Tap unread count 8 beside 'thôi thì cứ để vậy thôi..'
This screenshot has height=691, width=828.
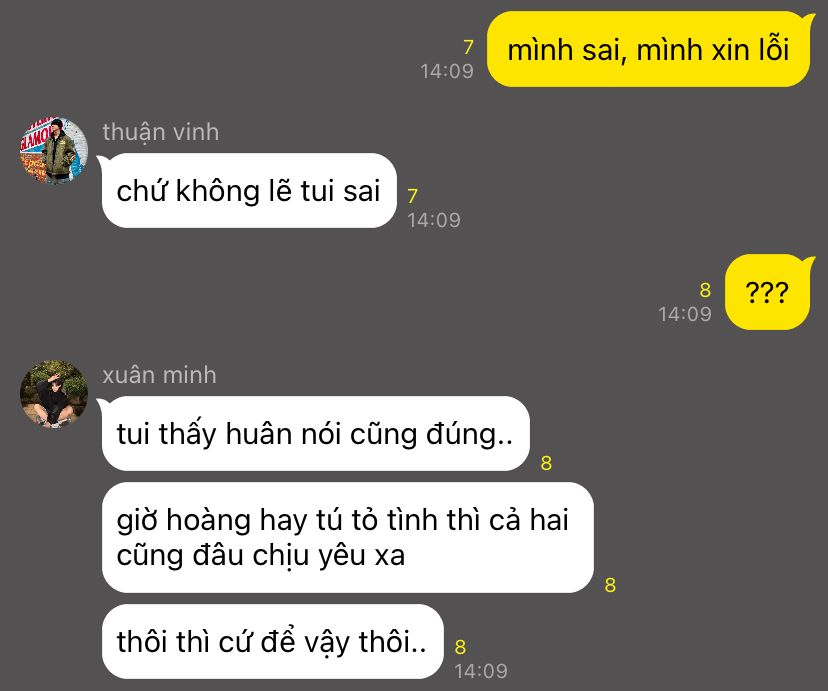coord(460,647)
